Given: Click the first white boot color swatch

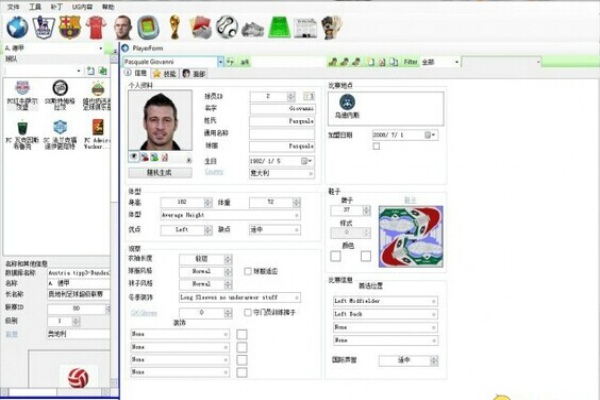Looking at the screenshot, I should [337, 255].
